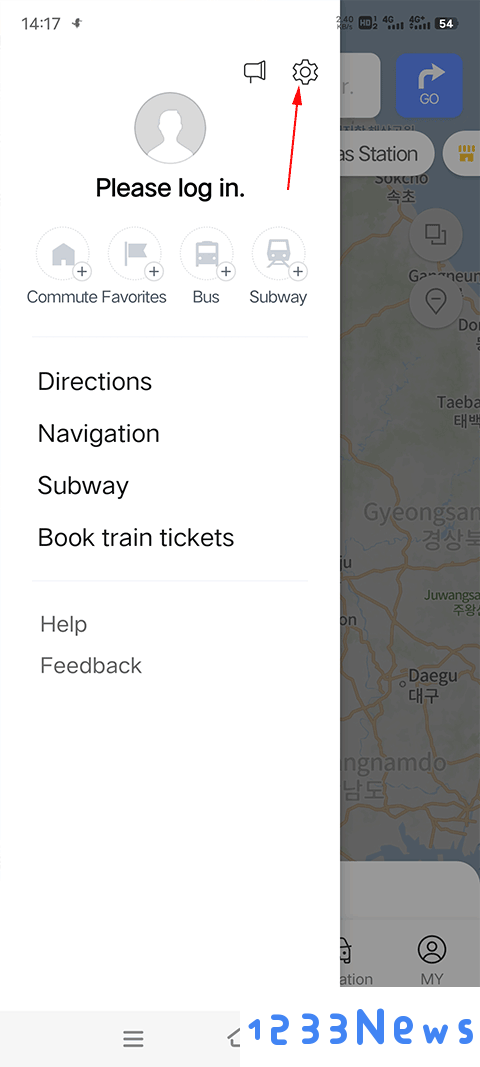Open Android recent apps menu button
480x1067 pixels.
[133, 1038]
